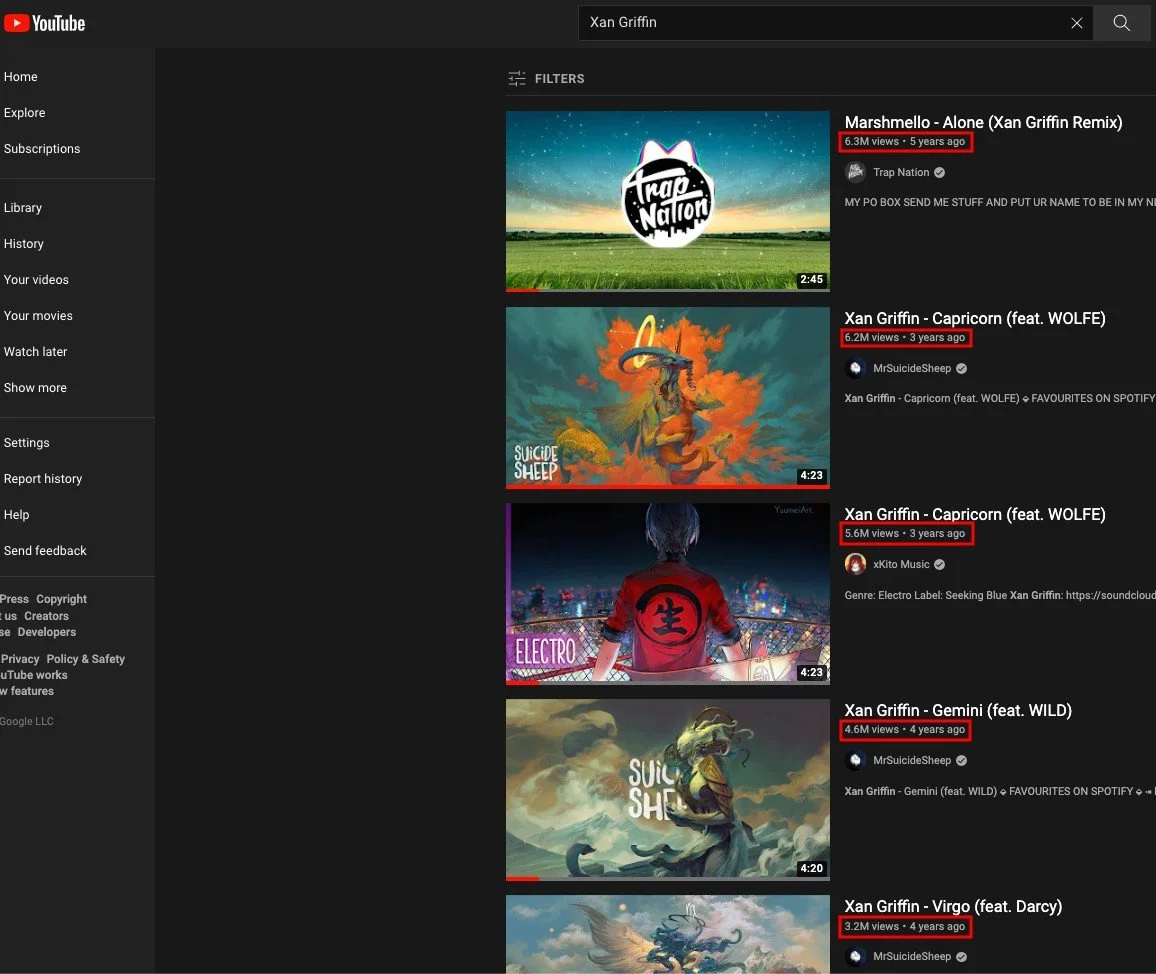Click the Trap Nation channel avatar
This screenshot has width=1156, height=974.
pyautogui.click(x=855, y=173)
